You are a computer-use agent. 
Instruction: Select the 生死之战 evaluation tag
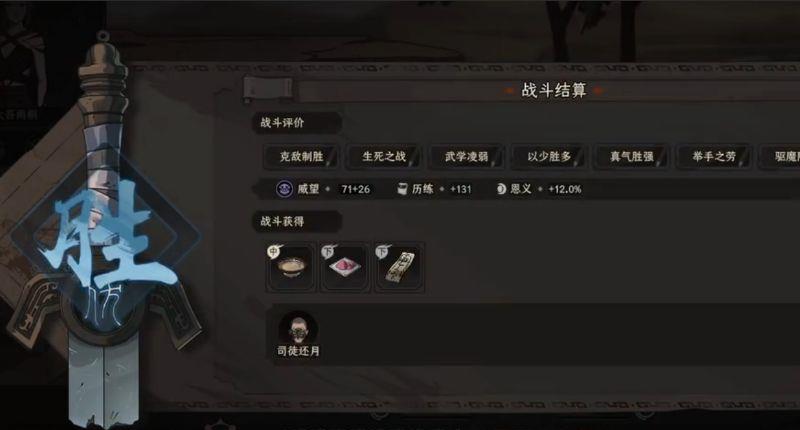[x=384, y=157]
